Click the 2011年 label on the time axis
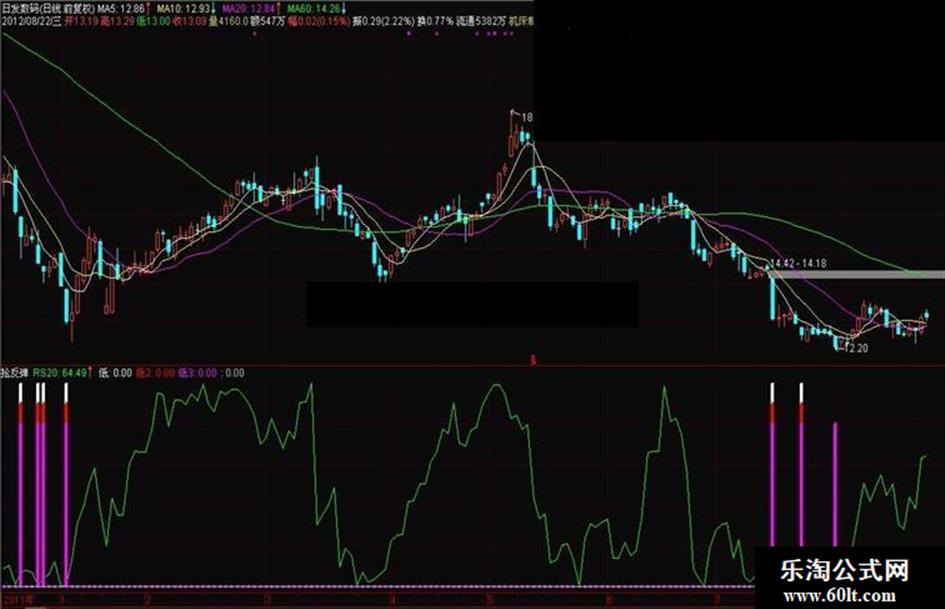 (19, 601)
